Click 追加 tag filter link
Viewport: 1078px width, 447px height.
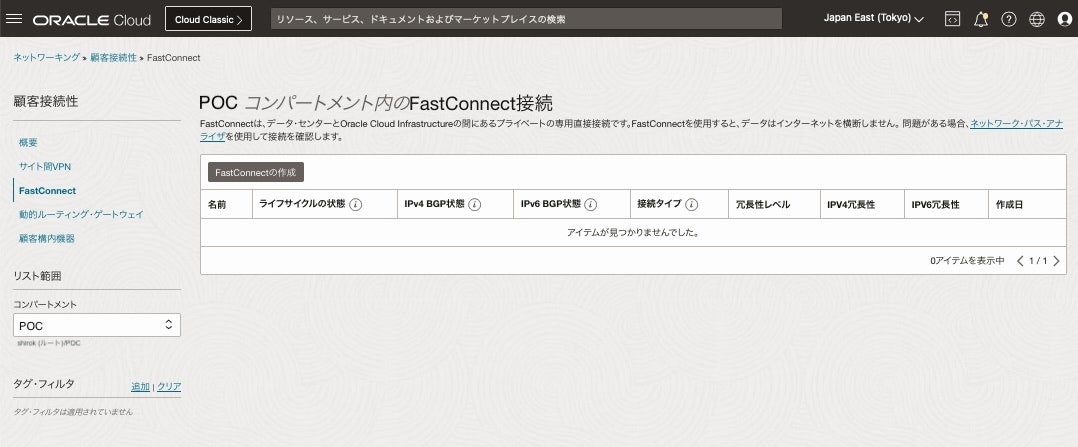tap(140, 386)
